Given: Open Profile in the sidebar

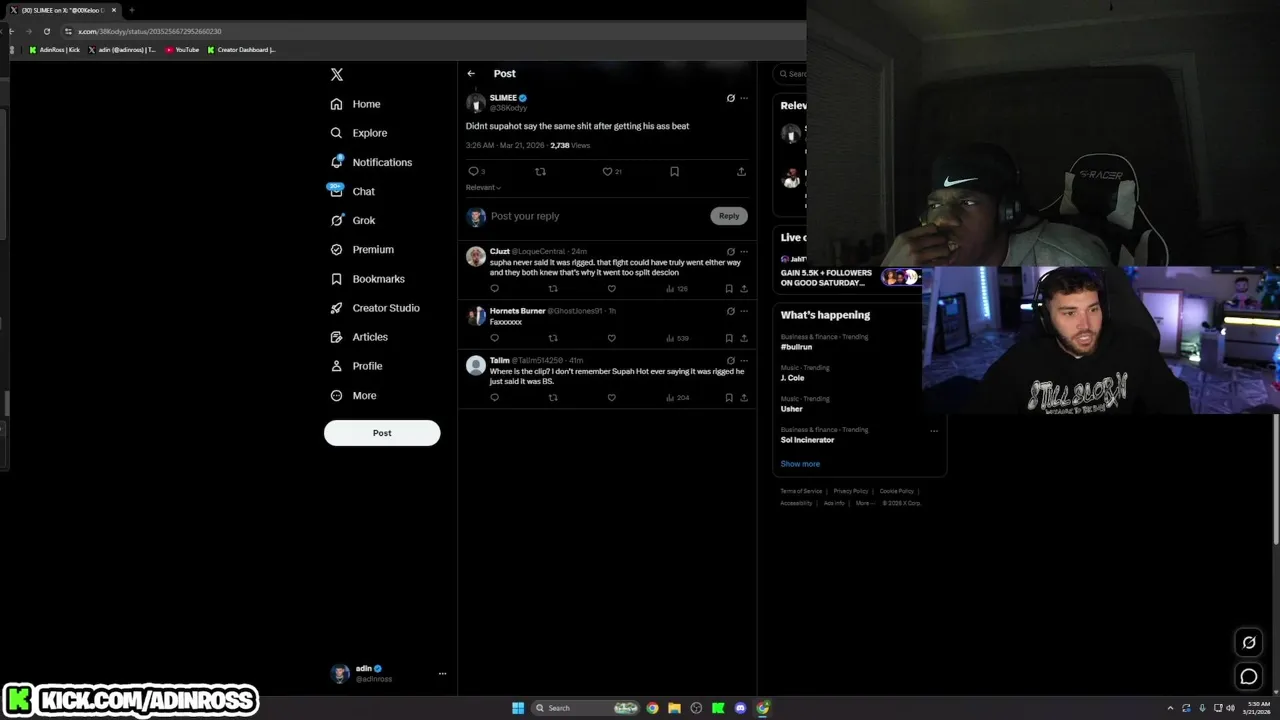Looking at the screenshot, I should pyautogui.click(x=357, y=366).
